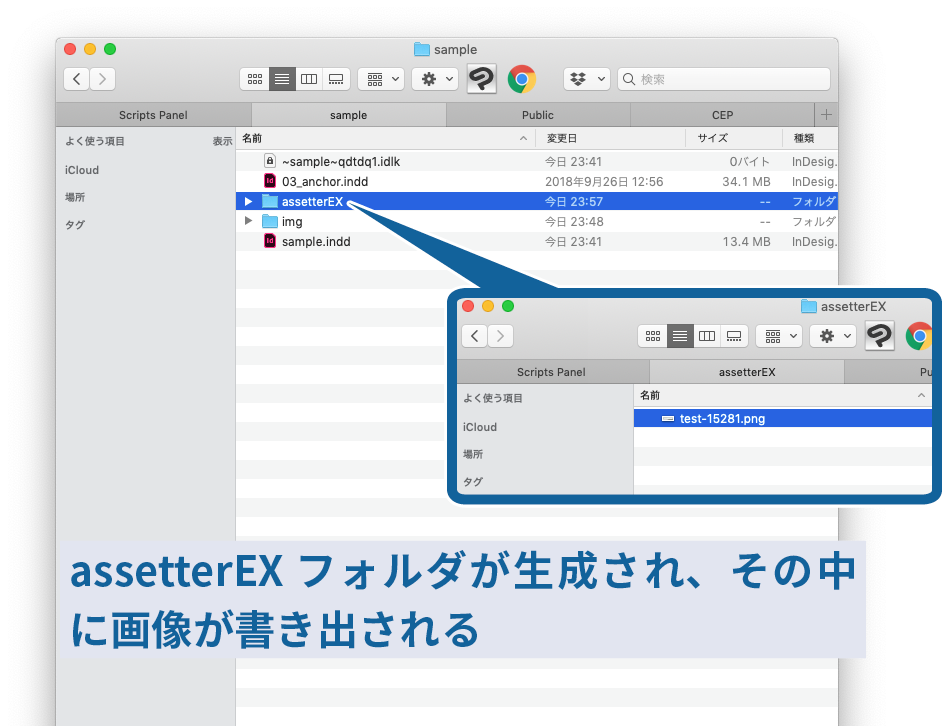Open the Dropbox toolbar dropdown
This screenshot has height=726, width=945.
[589, 78]
